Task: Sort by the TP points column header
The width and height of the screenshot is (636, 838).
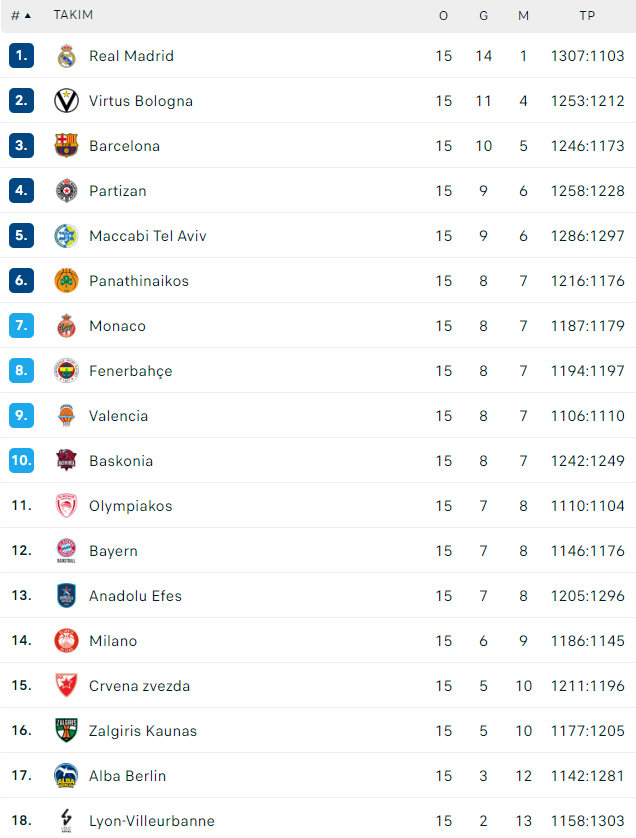Action: 587,16
